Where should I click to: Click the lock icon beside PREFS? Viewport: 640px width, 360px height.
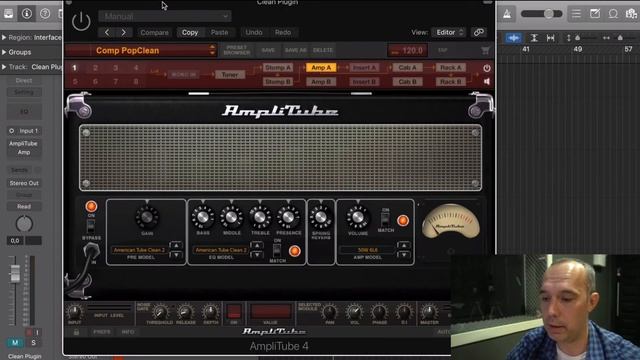tap(76, 332)
